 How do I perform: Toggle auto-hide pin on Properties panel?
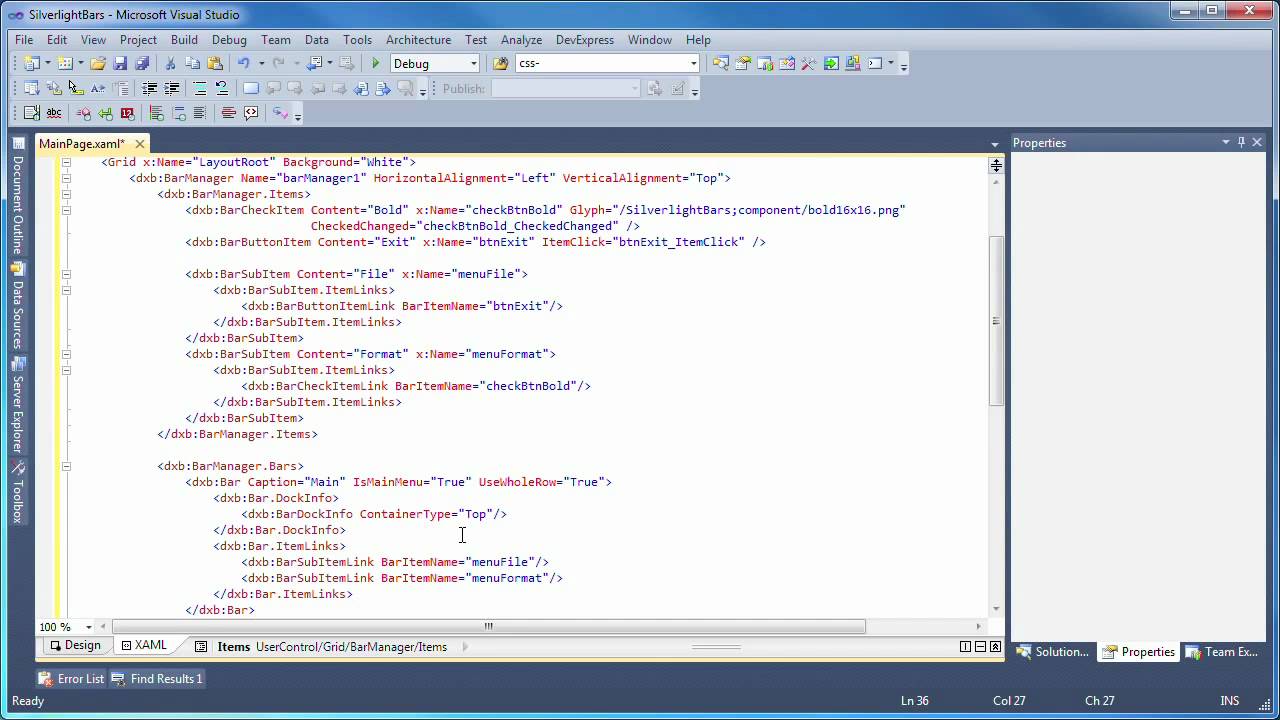(x=1241, y=142)
